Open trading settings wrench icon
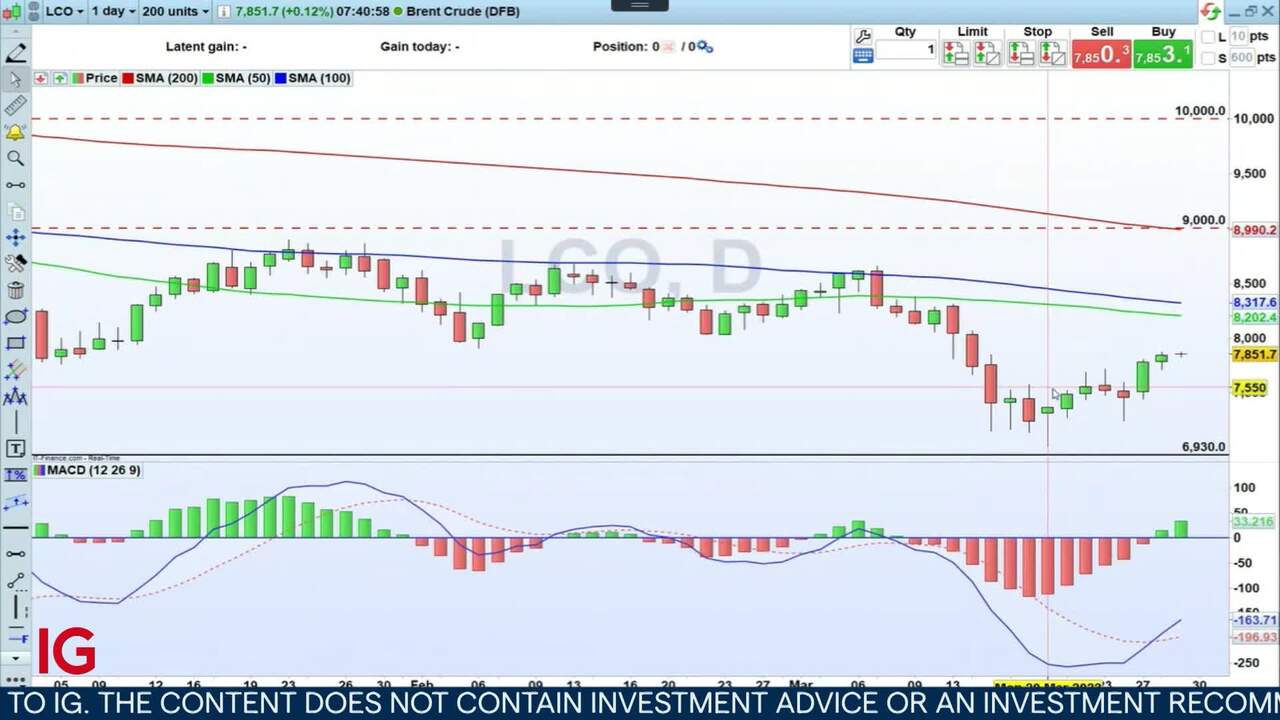The image size is (1280, 720). [x=863, y=36]
